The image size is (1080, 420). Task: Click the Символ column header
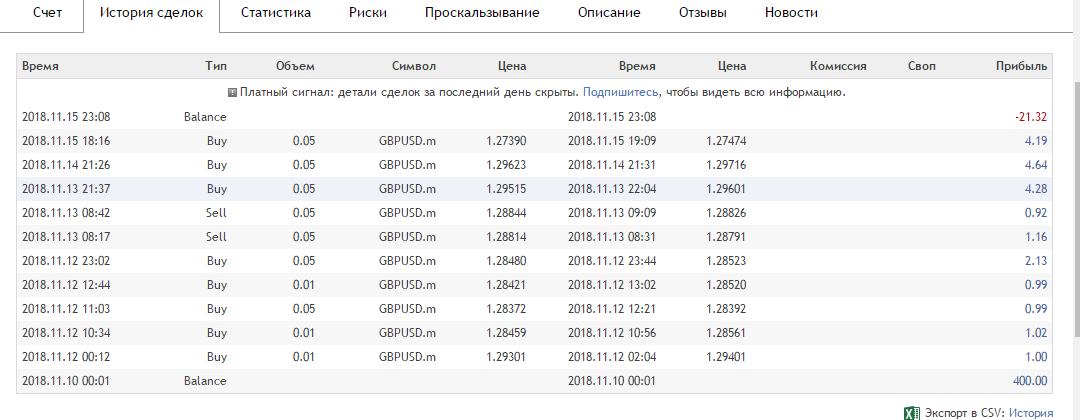[414, 66]
